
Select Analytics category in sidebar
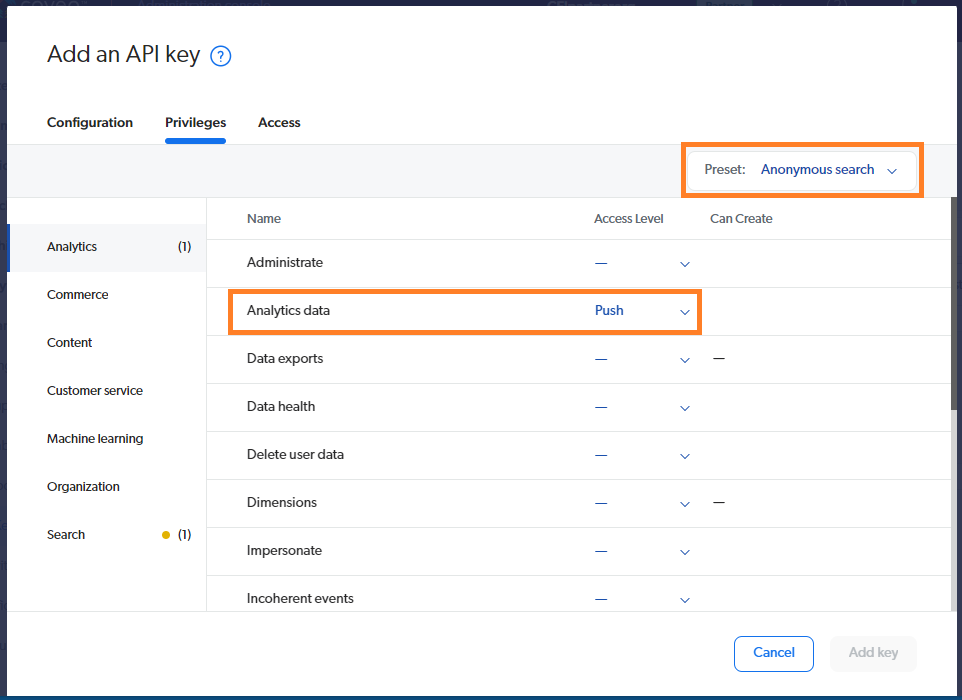(x=107, y=247)
